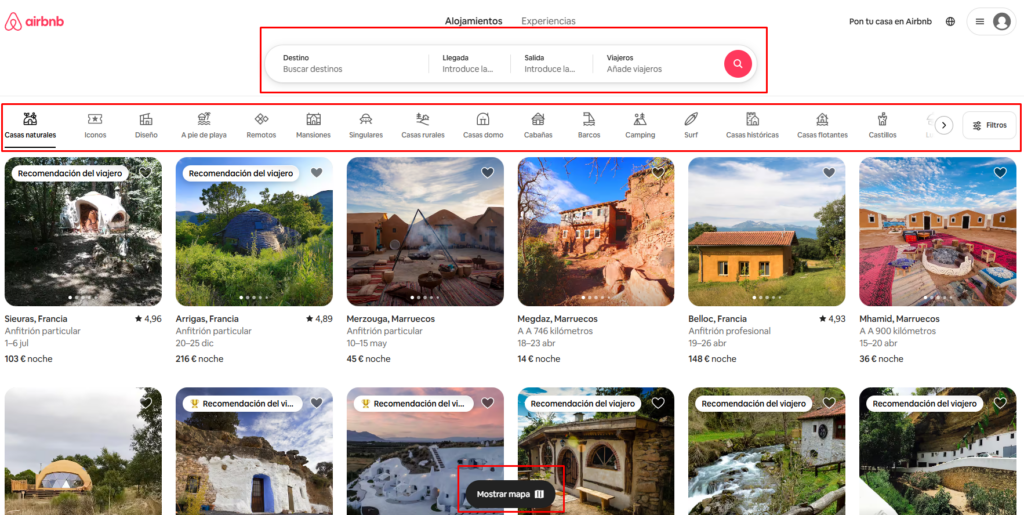
Task: Select the Singulares category
Action: click(366, 125)
